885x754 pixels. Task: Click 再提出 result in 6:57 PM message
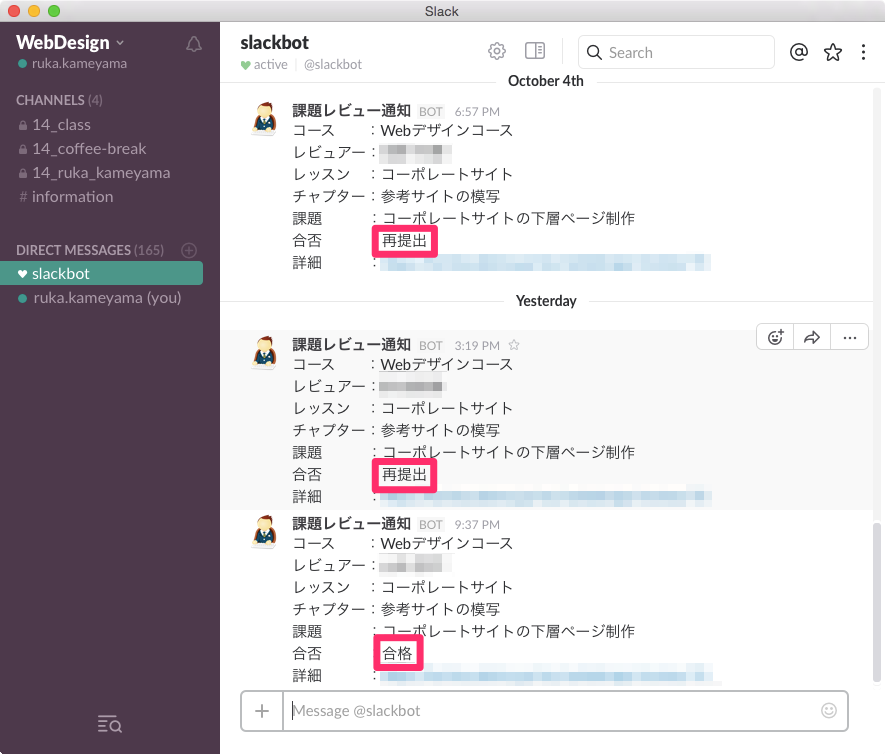click(x=404, y=241)
